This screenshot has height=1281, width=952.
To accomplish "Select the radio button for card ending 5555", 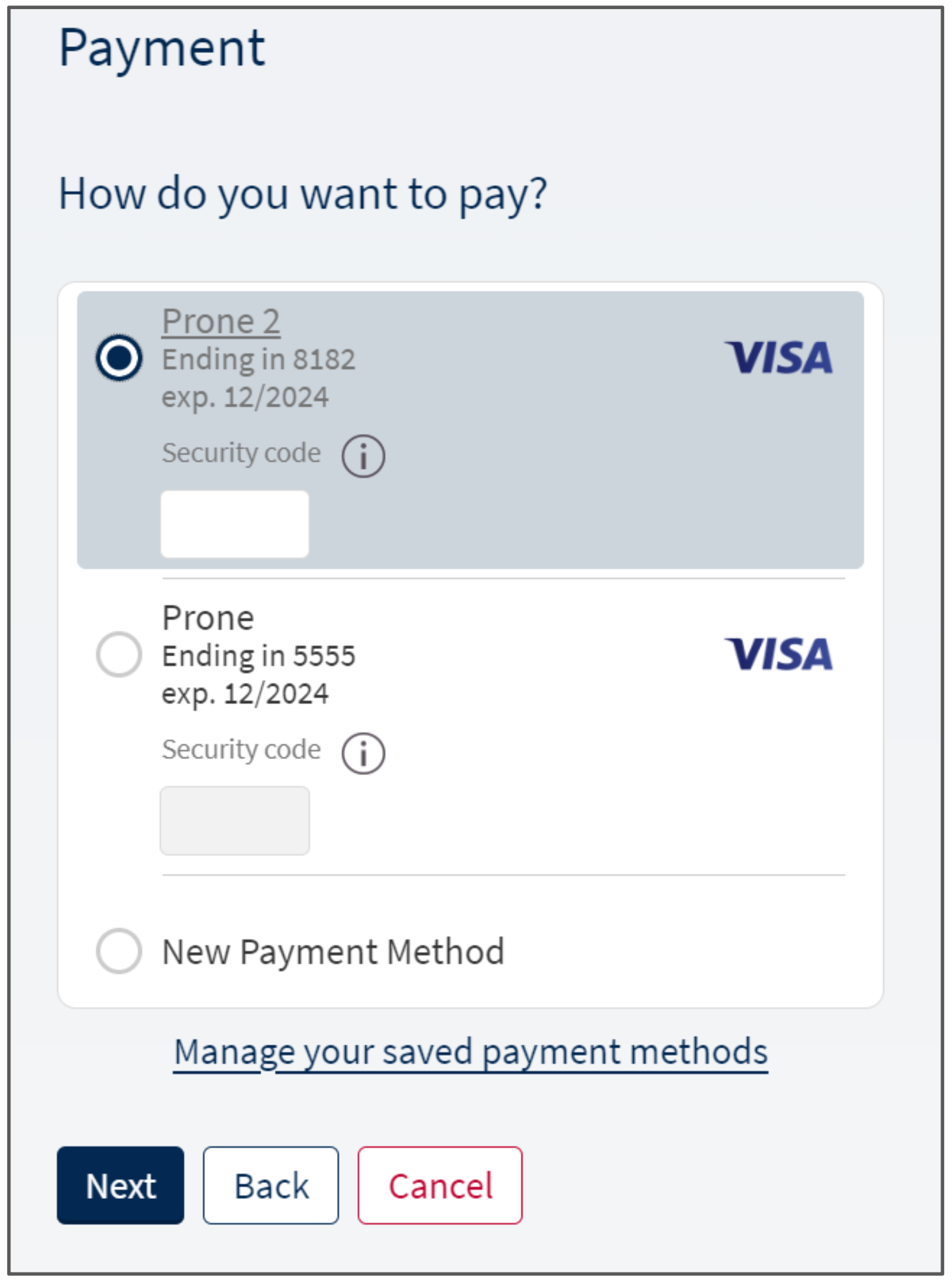I will coord(119,655).
